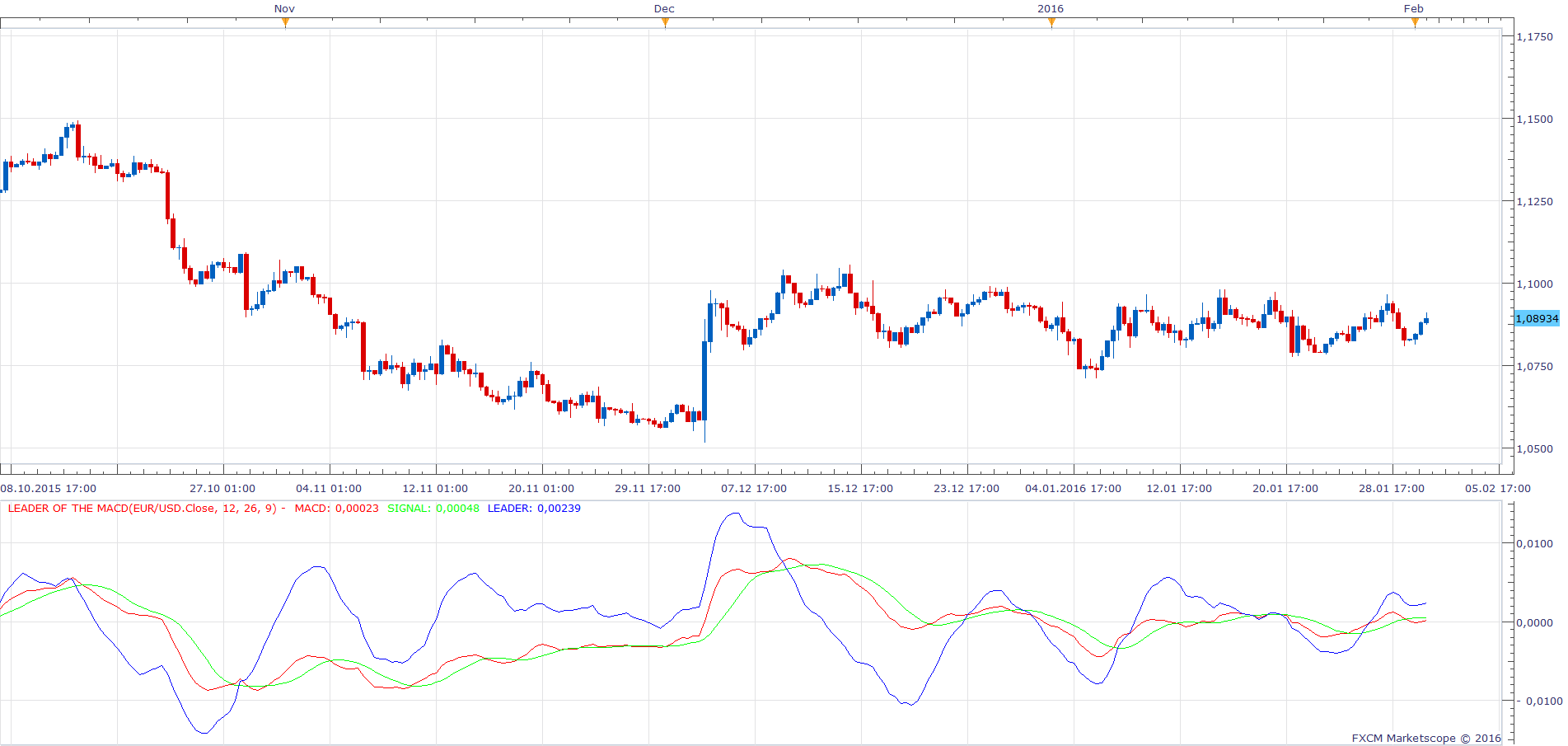
Task: Click the 20.11 01:00 date label
Action: click(x=541, y=488)
